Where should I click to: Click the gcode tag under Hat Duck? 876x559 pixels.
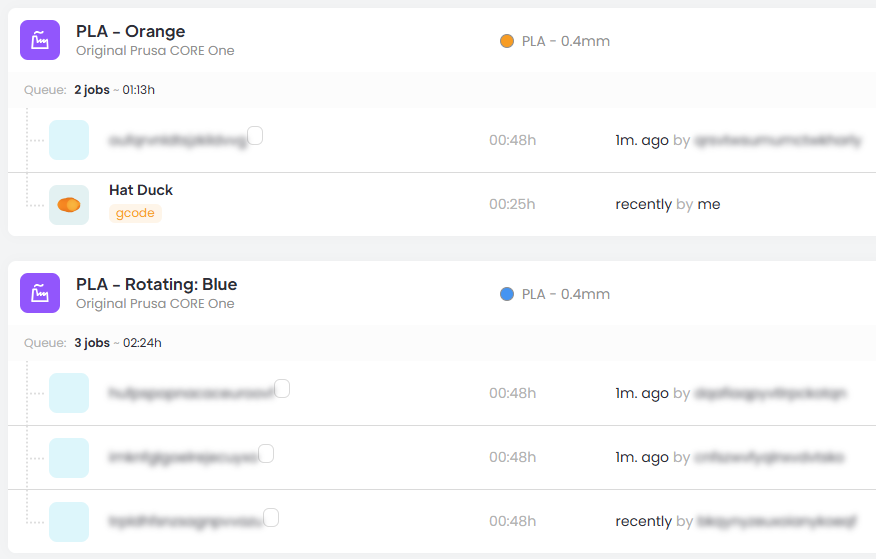tap(135, 213)
